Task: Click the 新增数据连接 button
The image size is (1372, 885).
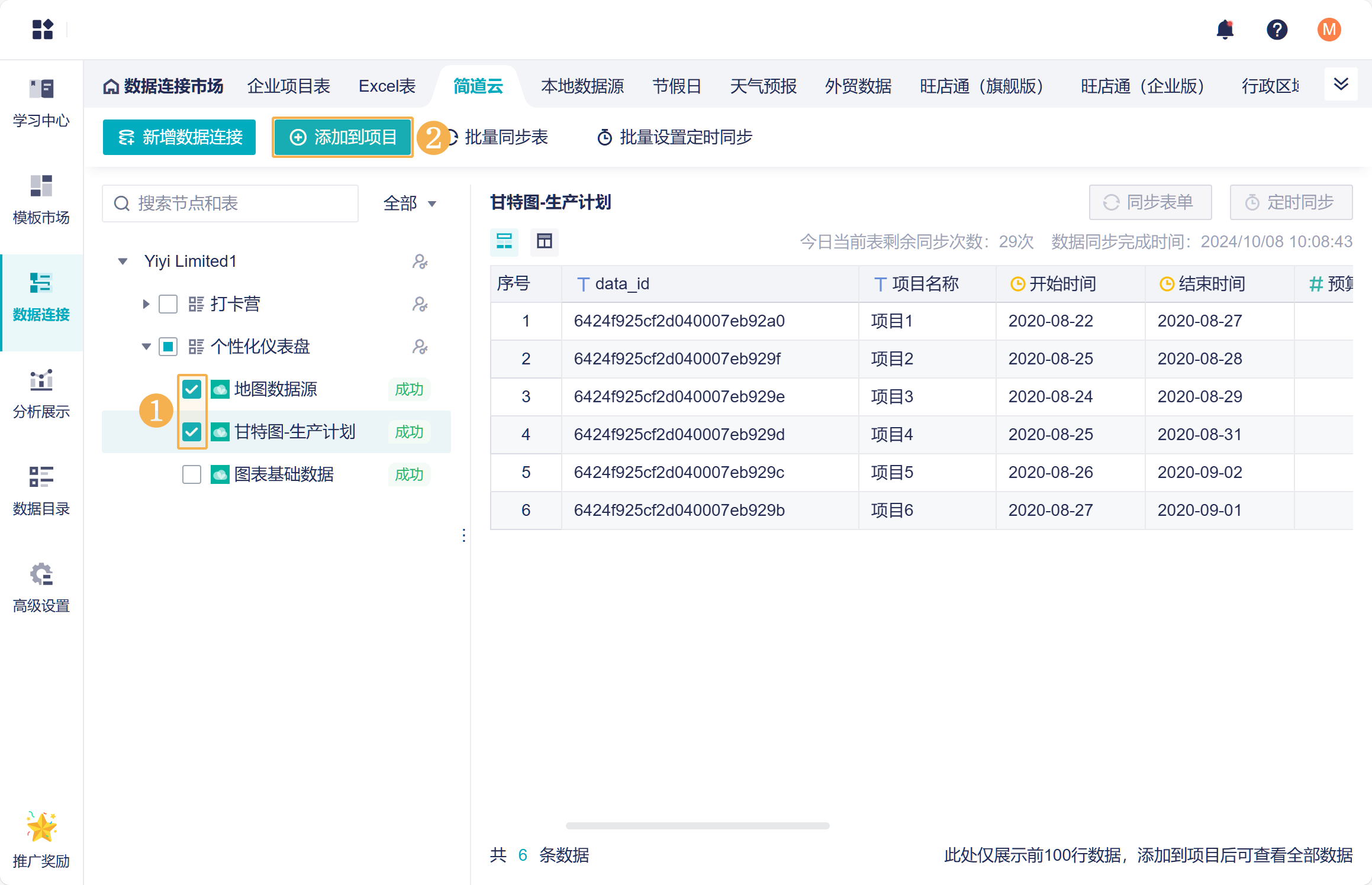Action: (x=179, y=137)
